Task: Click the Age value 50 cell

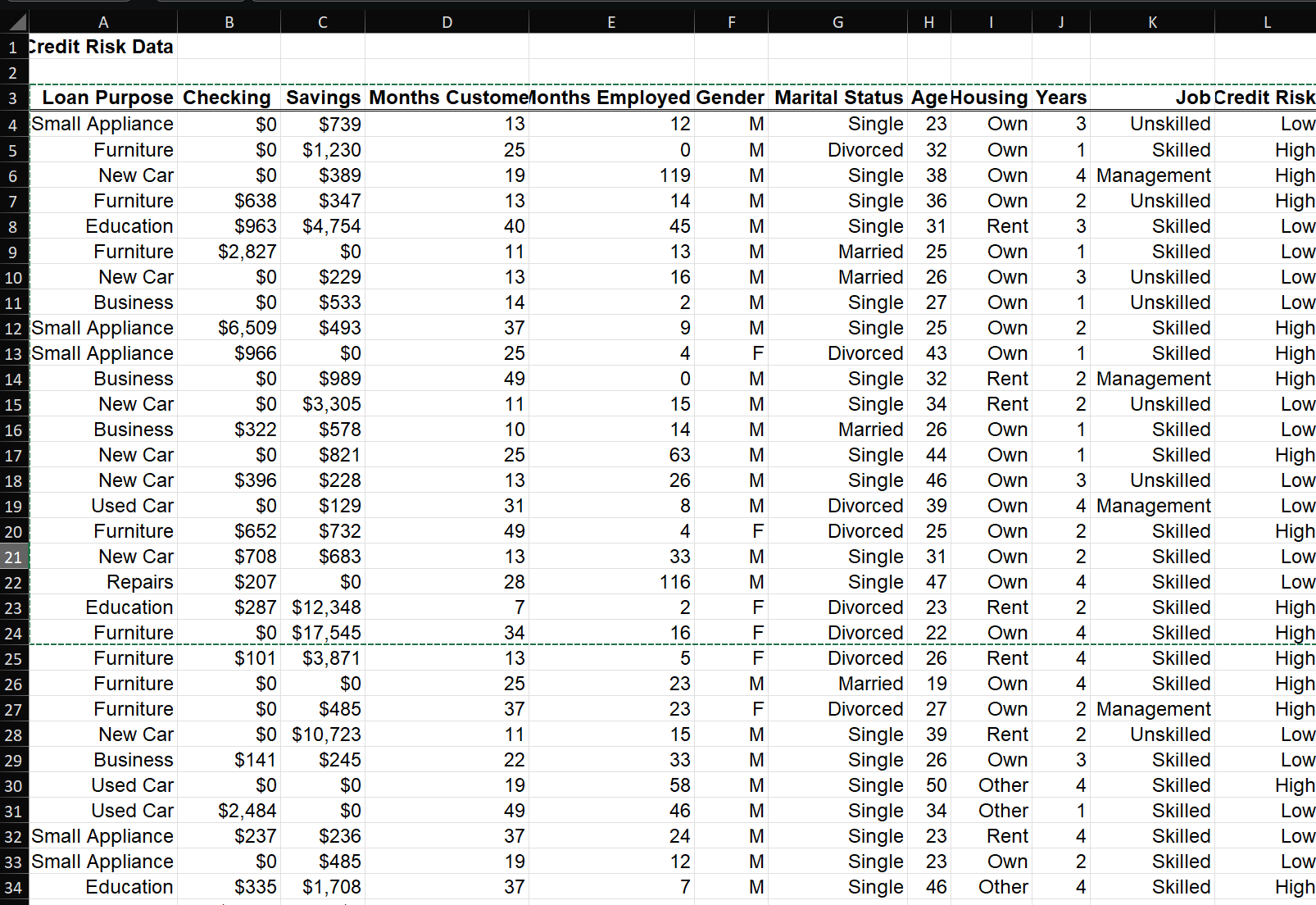Action: (x=935, y=784)
